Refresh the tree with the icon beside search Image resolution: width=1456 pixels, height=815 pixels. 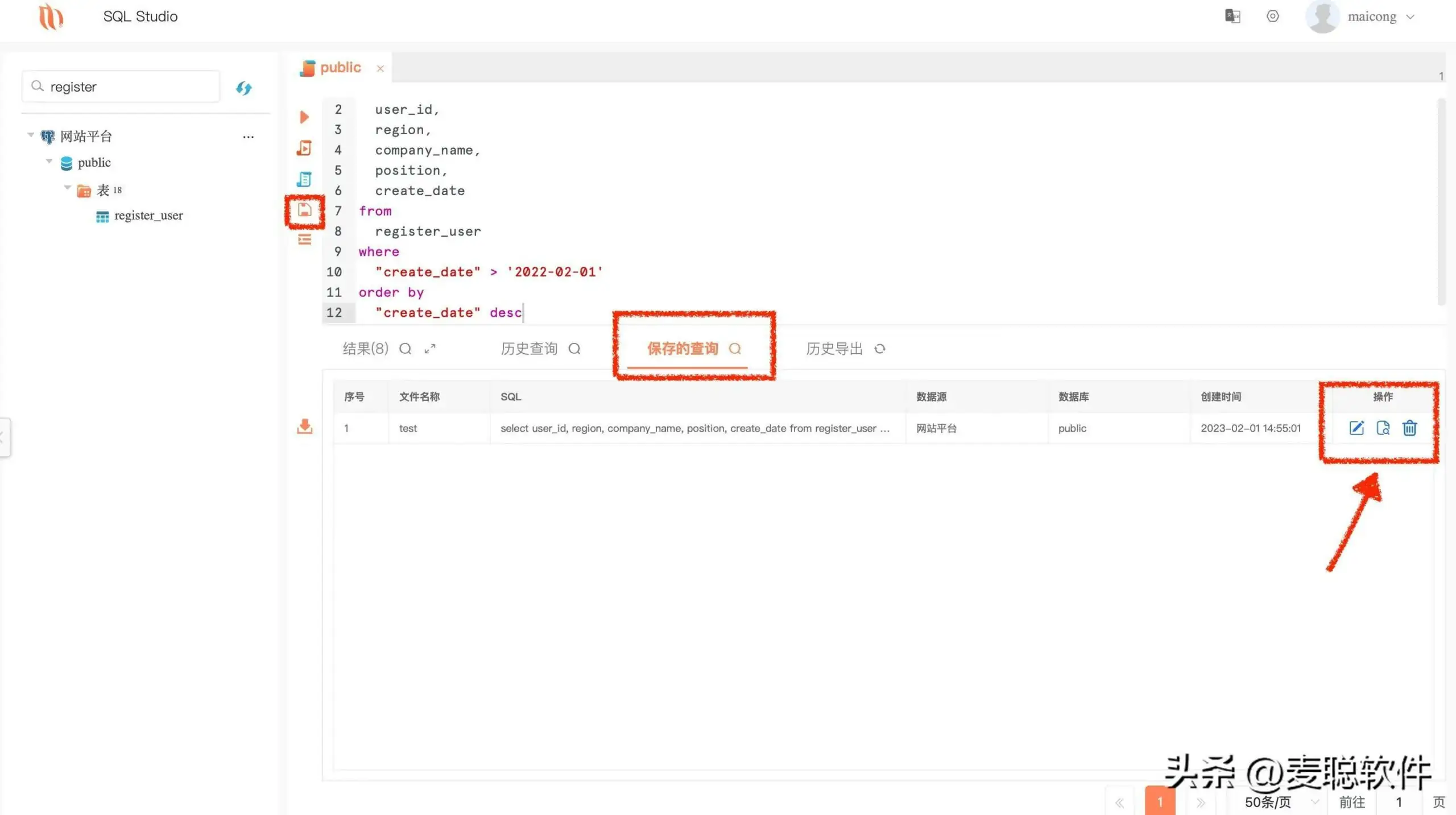(x=243, y=88)
